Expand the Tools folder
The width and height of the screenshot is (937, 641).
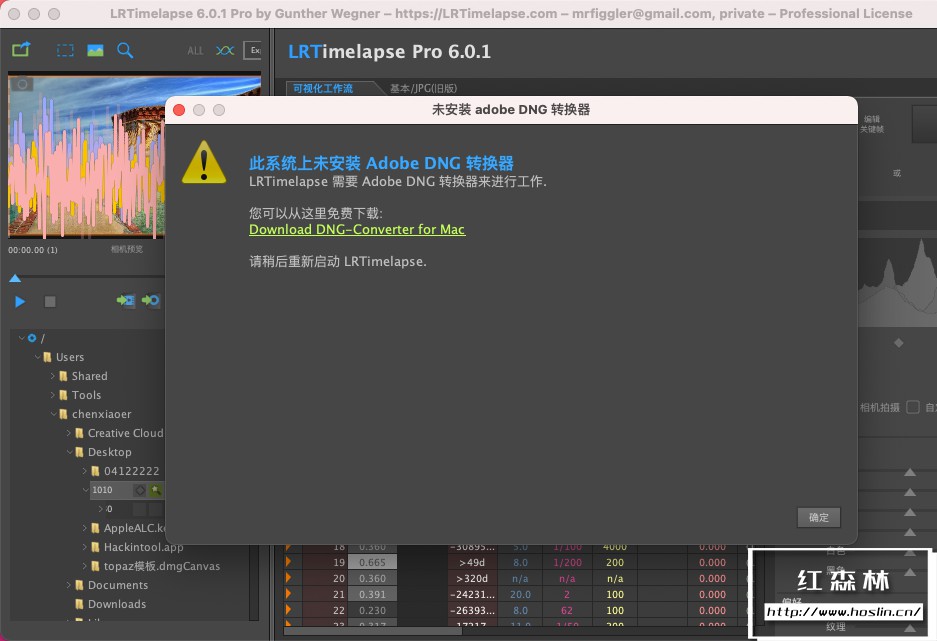53,395
